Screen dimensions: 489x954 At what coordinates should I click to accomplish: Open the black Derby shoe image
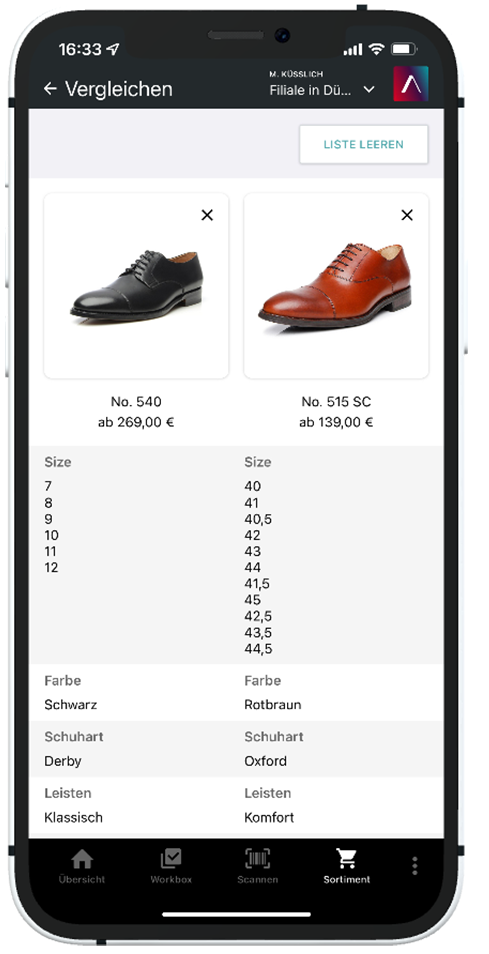[136, 286]
